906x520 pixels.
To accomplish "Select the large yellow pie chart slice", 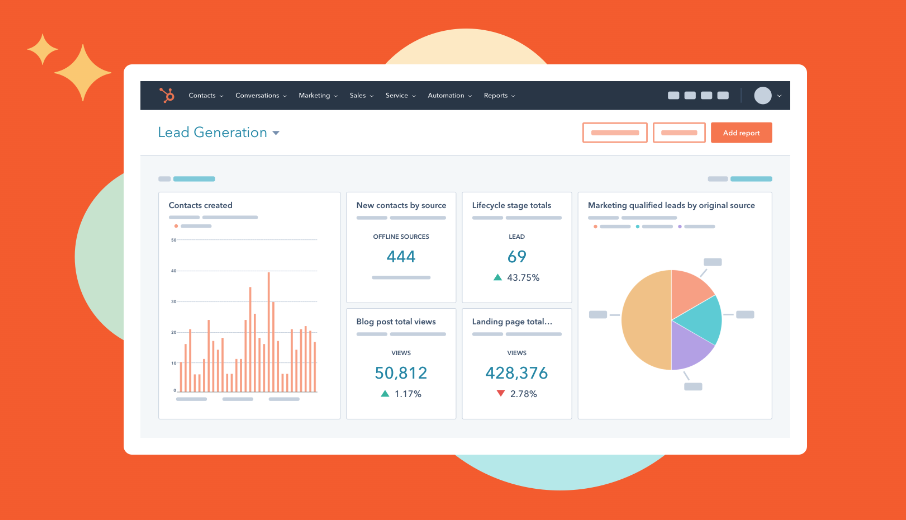I will (645, 320).
